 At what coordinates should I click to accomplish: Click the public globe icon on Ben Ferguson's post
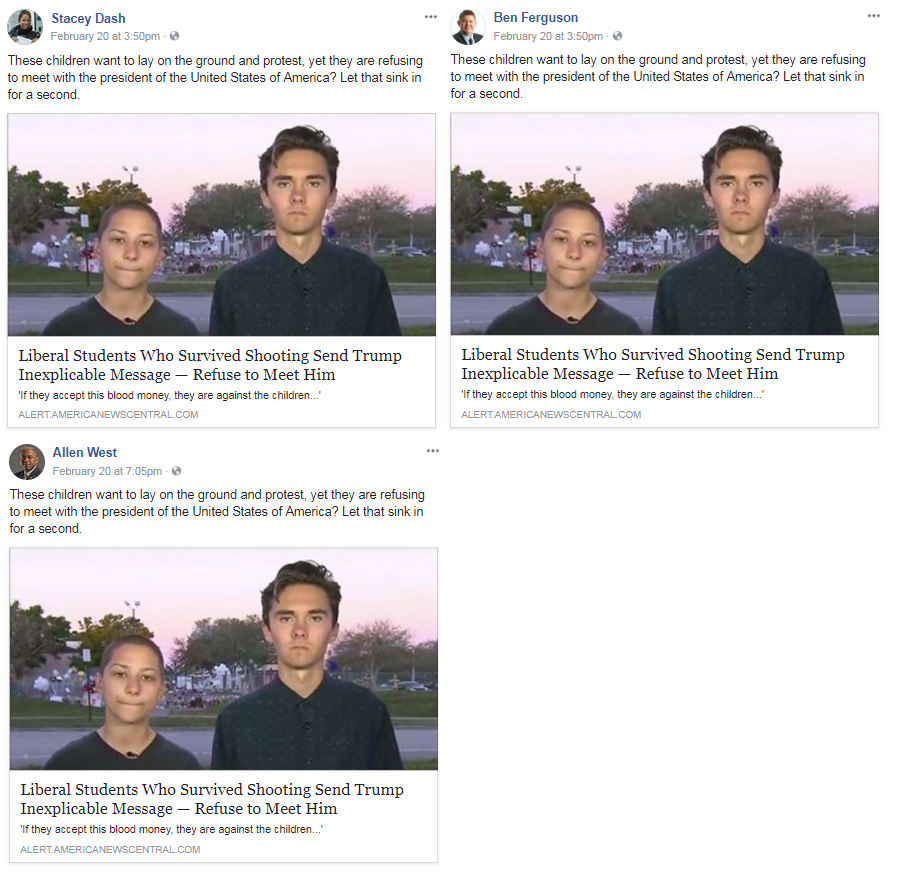[617, 37]
